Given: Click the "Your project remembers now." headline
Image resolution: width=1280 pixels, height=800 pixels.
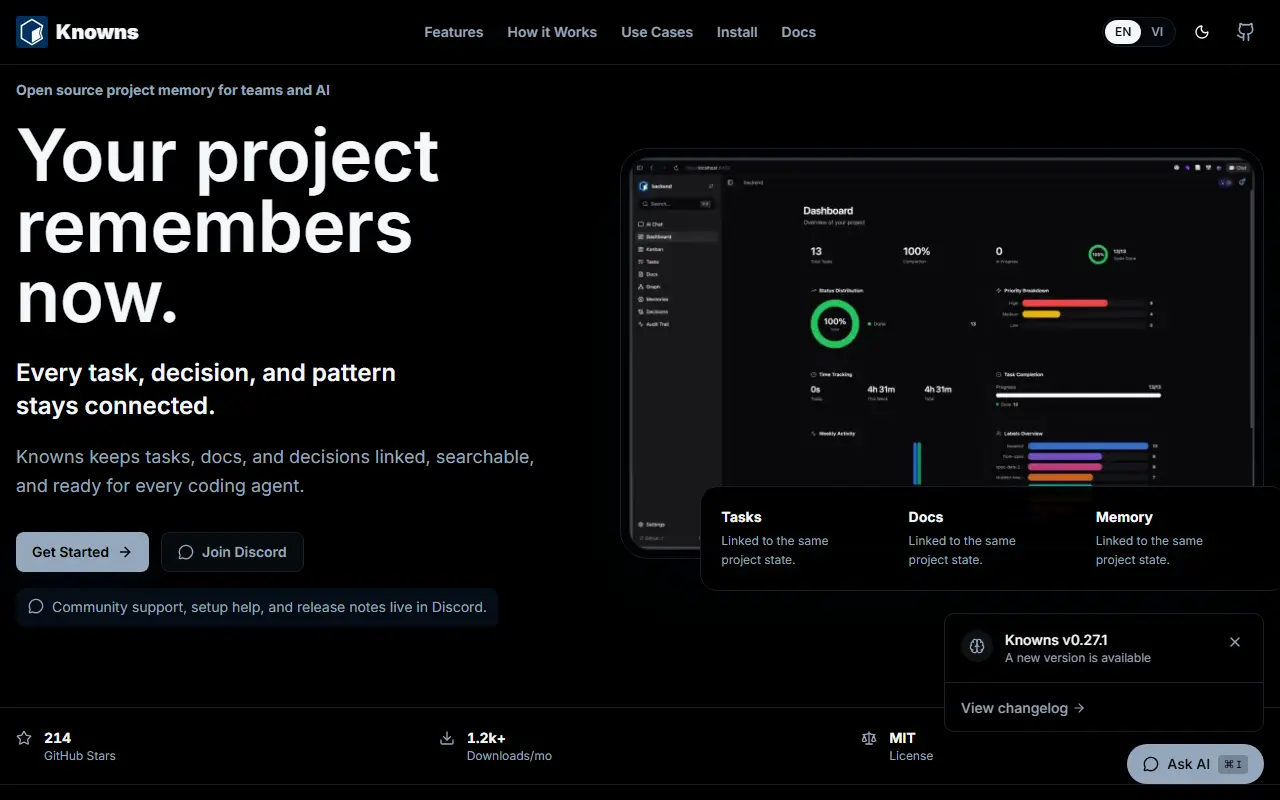Looking at the screenshot, I should (228, 227).
